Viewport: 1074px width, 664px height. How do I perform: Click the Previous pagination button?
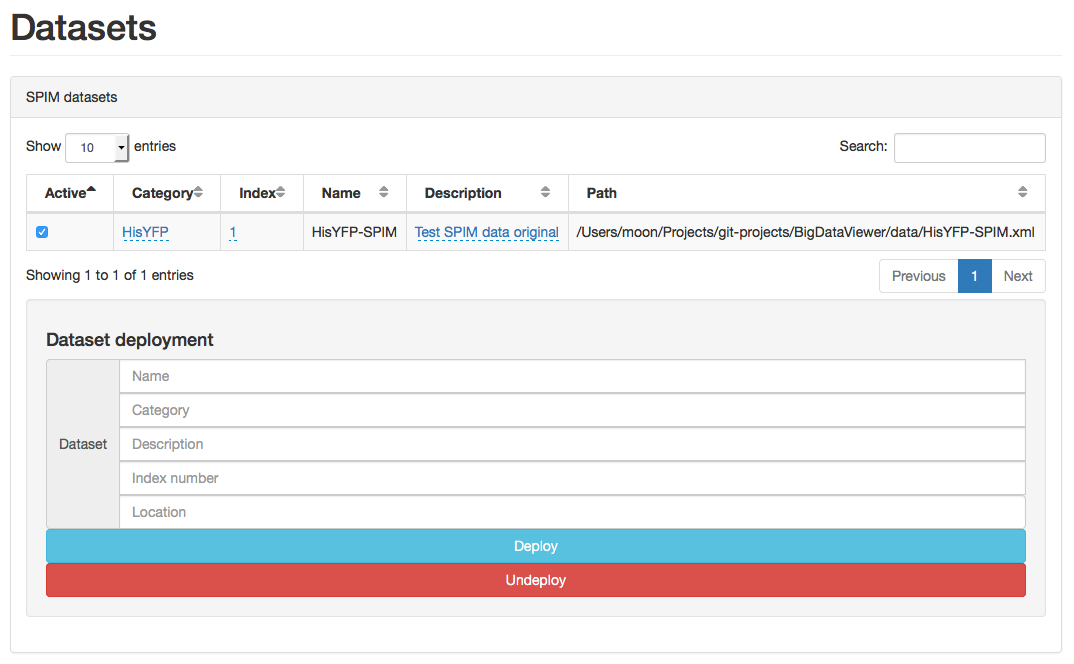coord(918,276)
